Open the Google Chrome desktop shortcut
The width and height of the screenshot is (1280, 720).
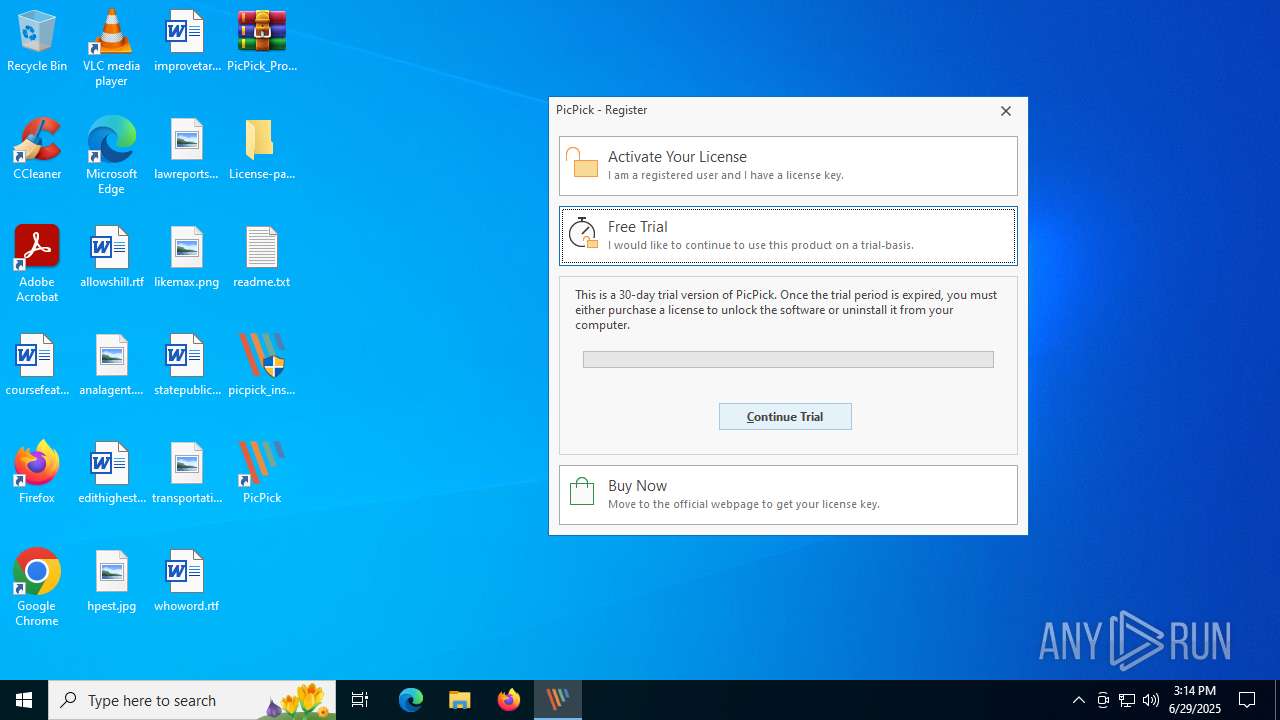(x=37, y=588)
